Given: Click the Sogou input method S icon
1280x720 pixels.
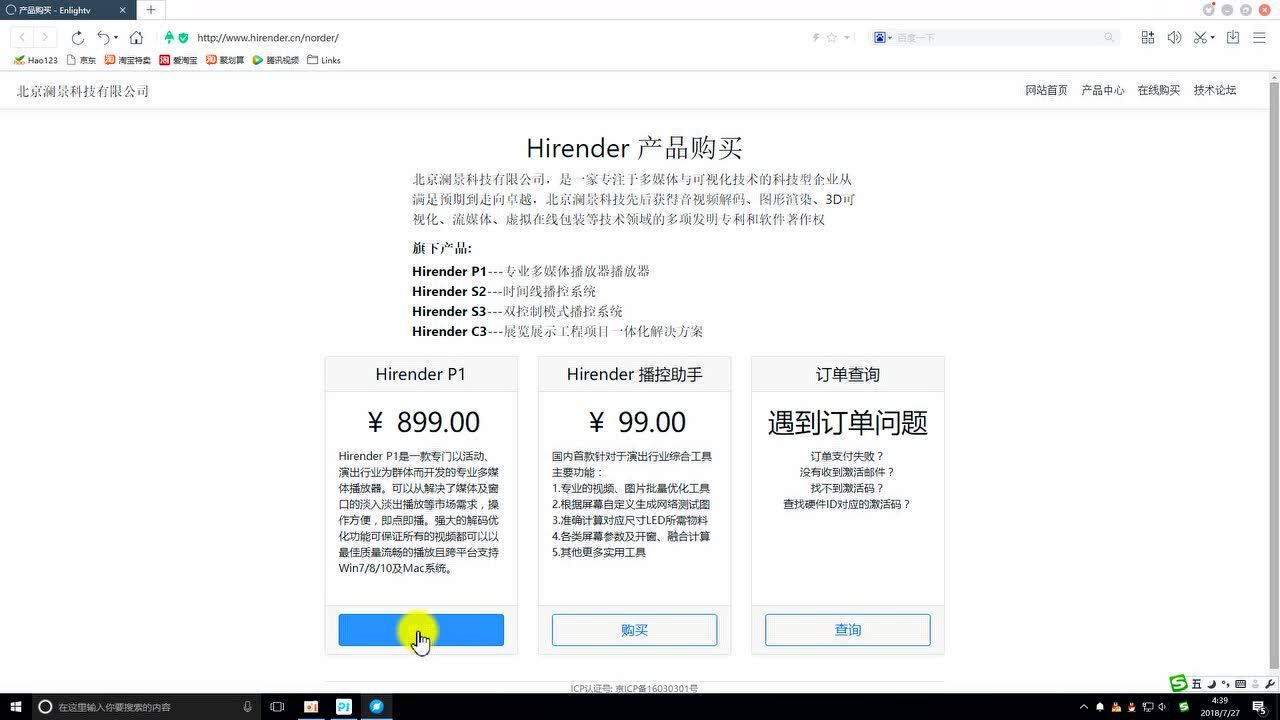Looking at the screenshot, I should coord(1179,683).
